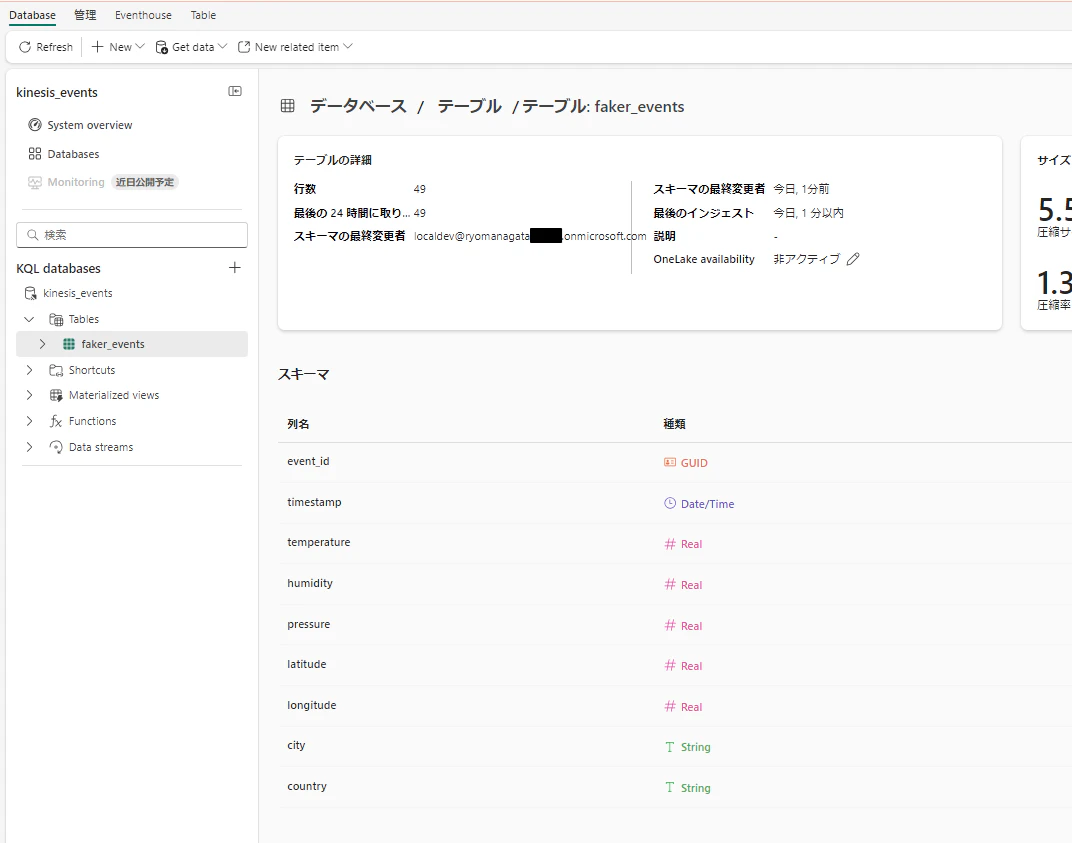
Task: Go to データベース breadcrumb link
Action: tap(358, 106)
